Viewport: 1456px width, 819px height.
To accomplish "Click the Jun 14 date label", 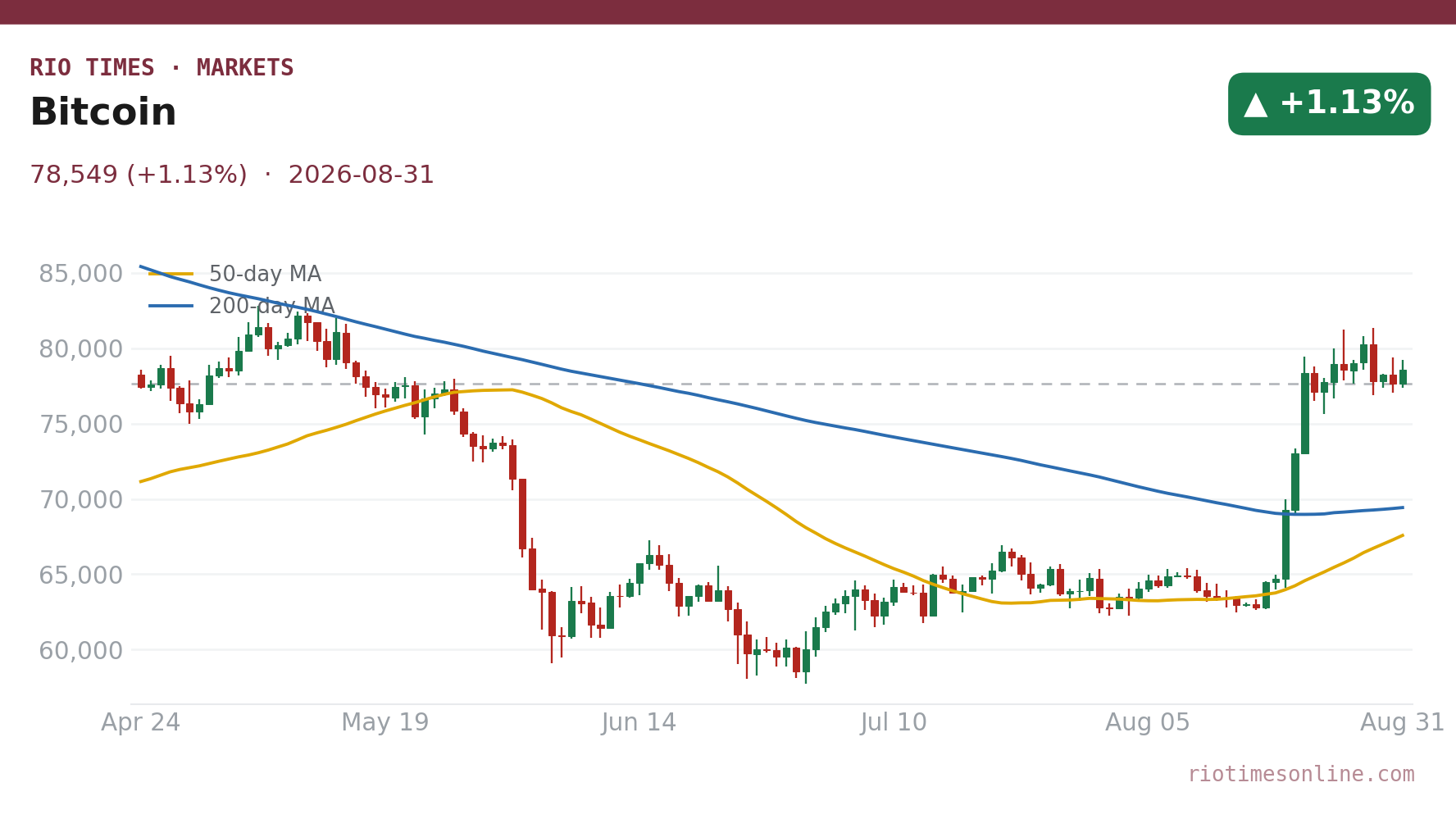I will (x=639, y=723).
